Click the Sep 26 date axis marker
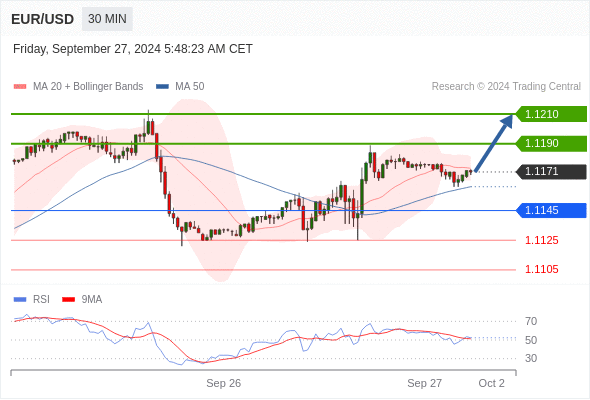The width and height of the screenshot is (590, 400). tap(224, 383)
